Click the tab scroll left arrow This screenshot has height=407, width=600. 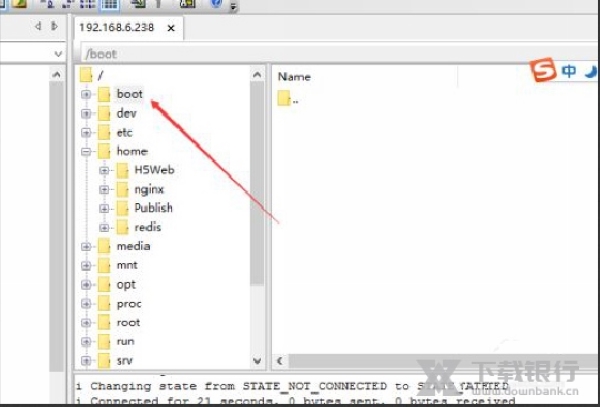(39, 27)
